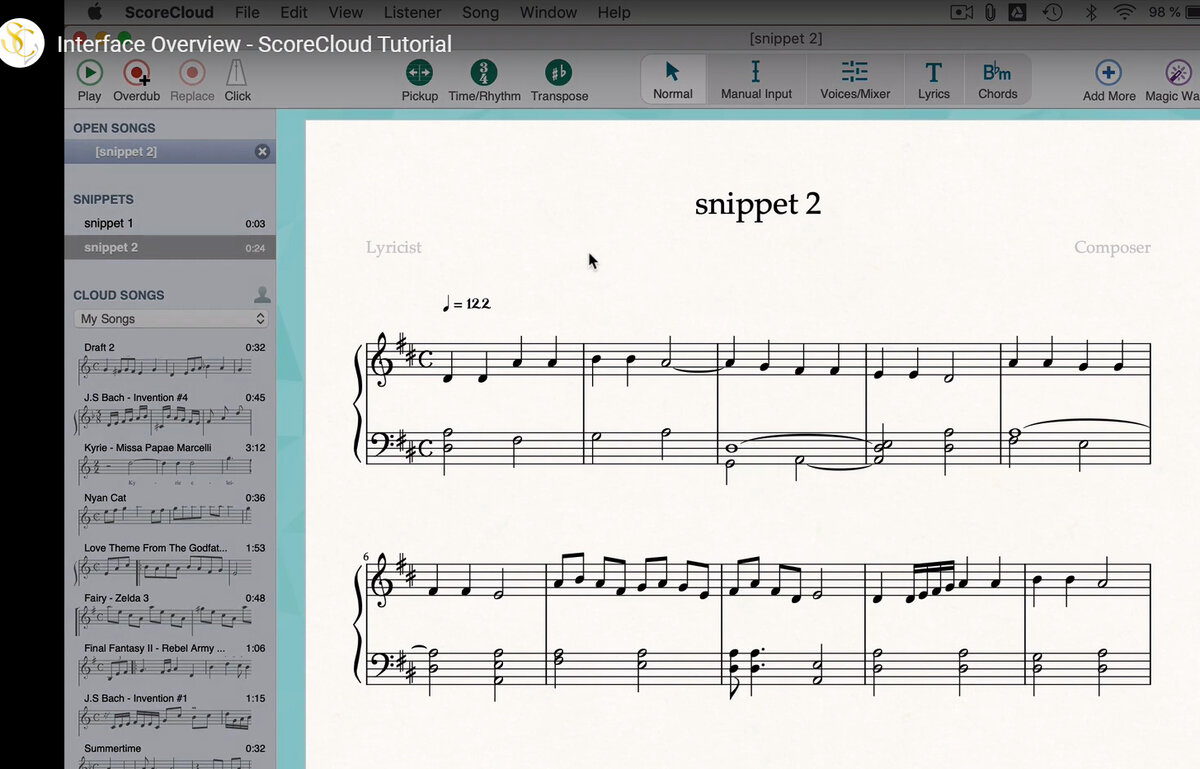Select the open song [snippet 2]
The image size is (1200, 769).
click(170, 152)
